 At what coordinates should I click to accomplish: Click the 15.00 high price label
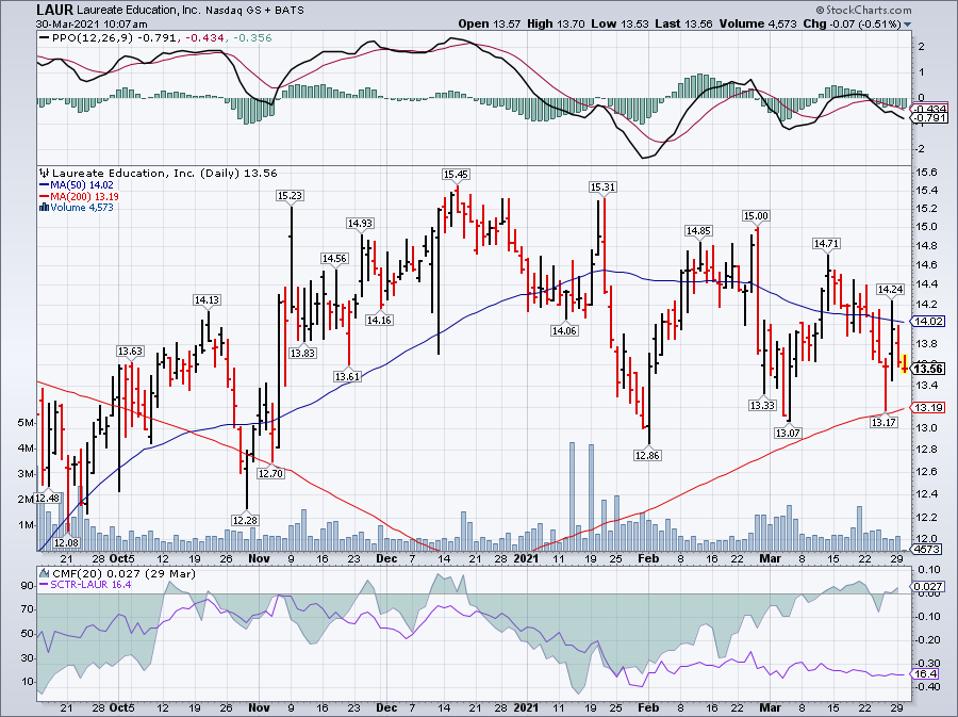pos(756,216)
